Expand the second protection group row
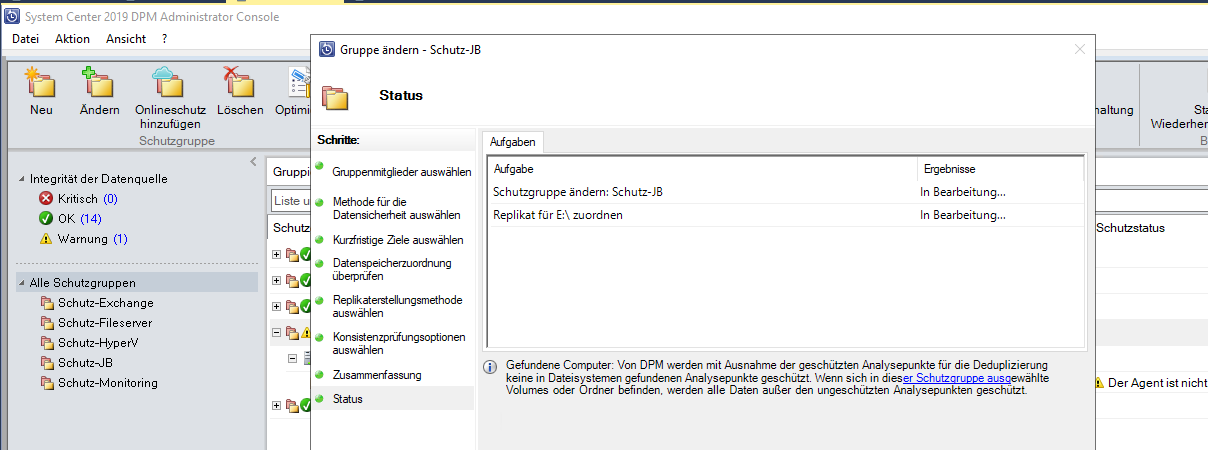 point(277,280)
